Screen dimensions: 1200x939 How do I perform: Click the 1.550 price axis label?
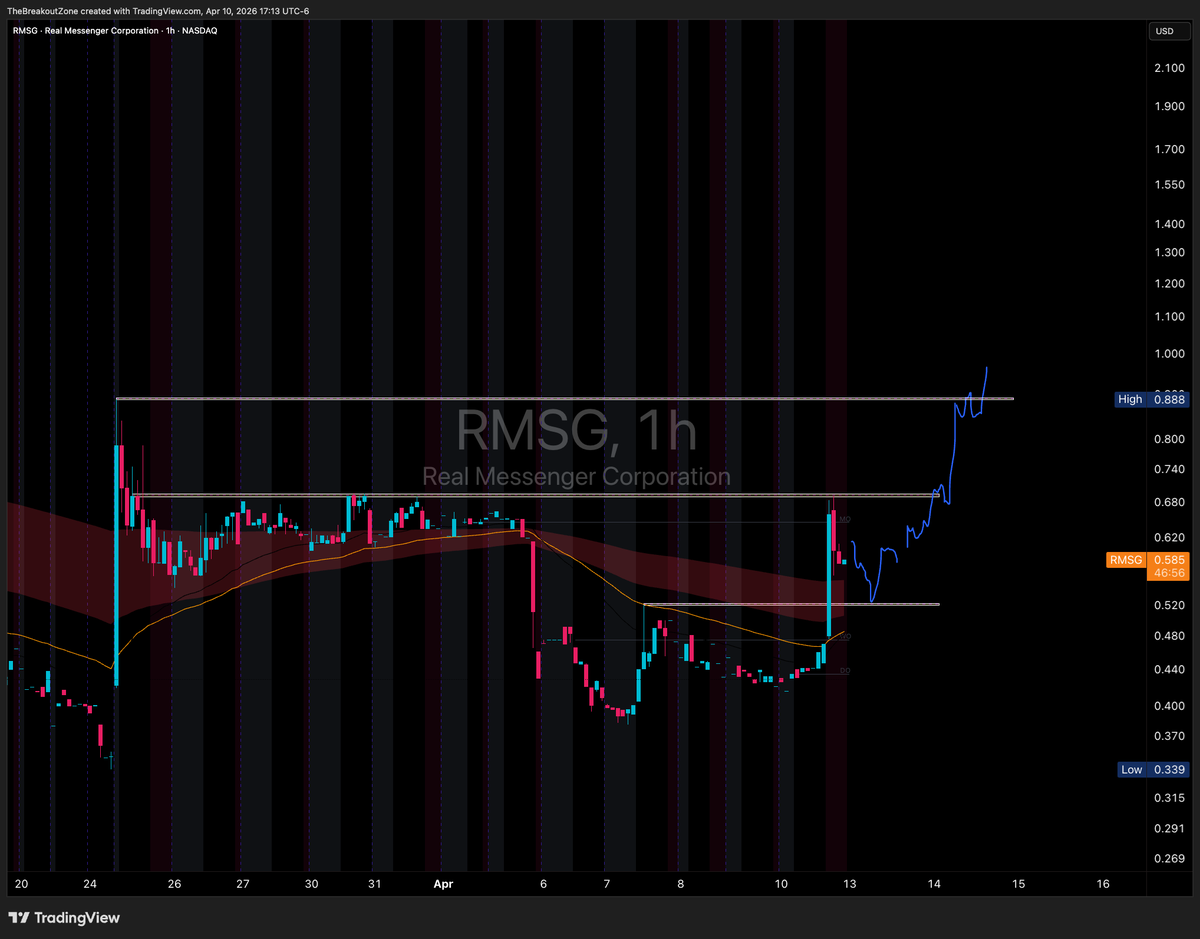[1169, 186]
